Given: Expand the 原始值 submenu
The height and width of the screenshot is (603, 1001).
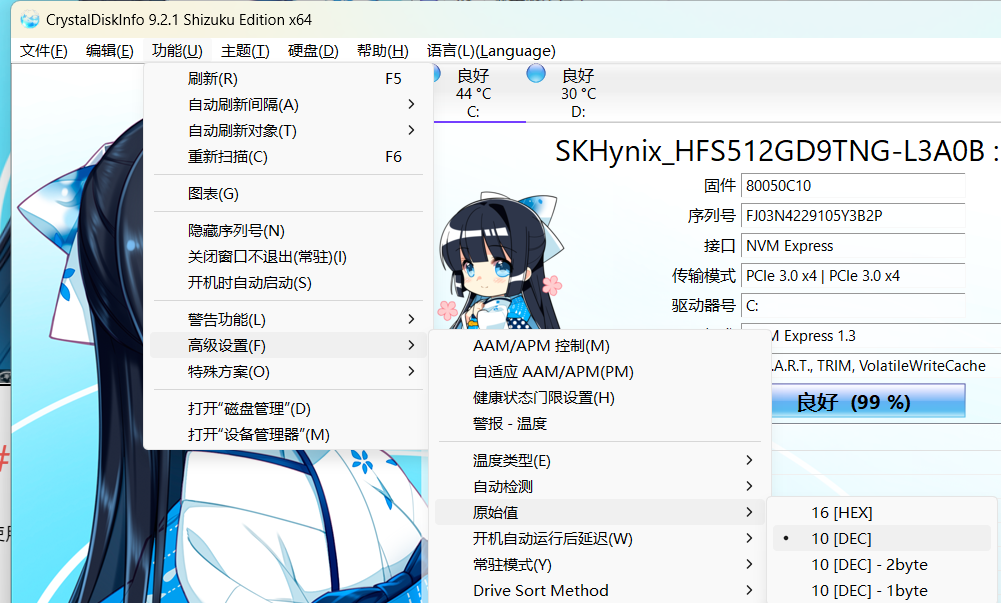Looking at the screenshot, I should pyautogui.click(x=599, y=512).
